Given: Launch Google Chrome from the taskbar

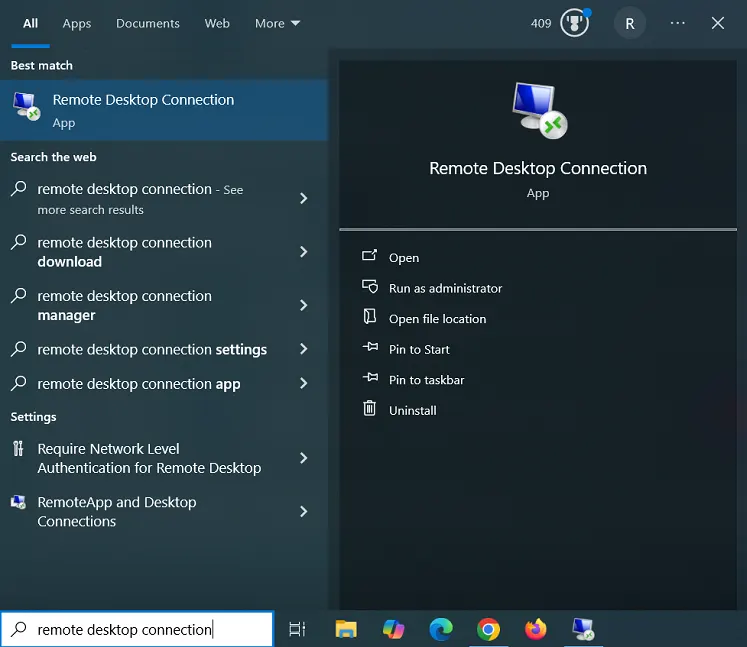Looking at the screenshot, I should point(488,629).
